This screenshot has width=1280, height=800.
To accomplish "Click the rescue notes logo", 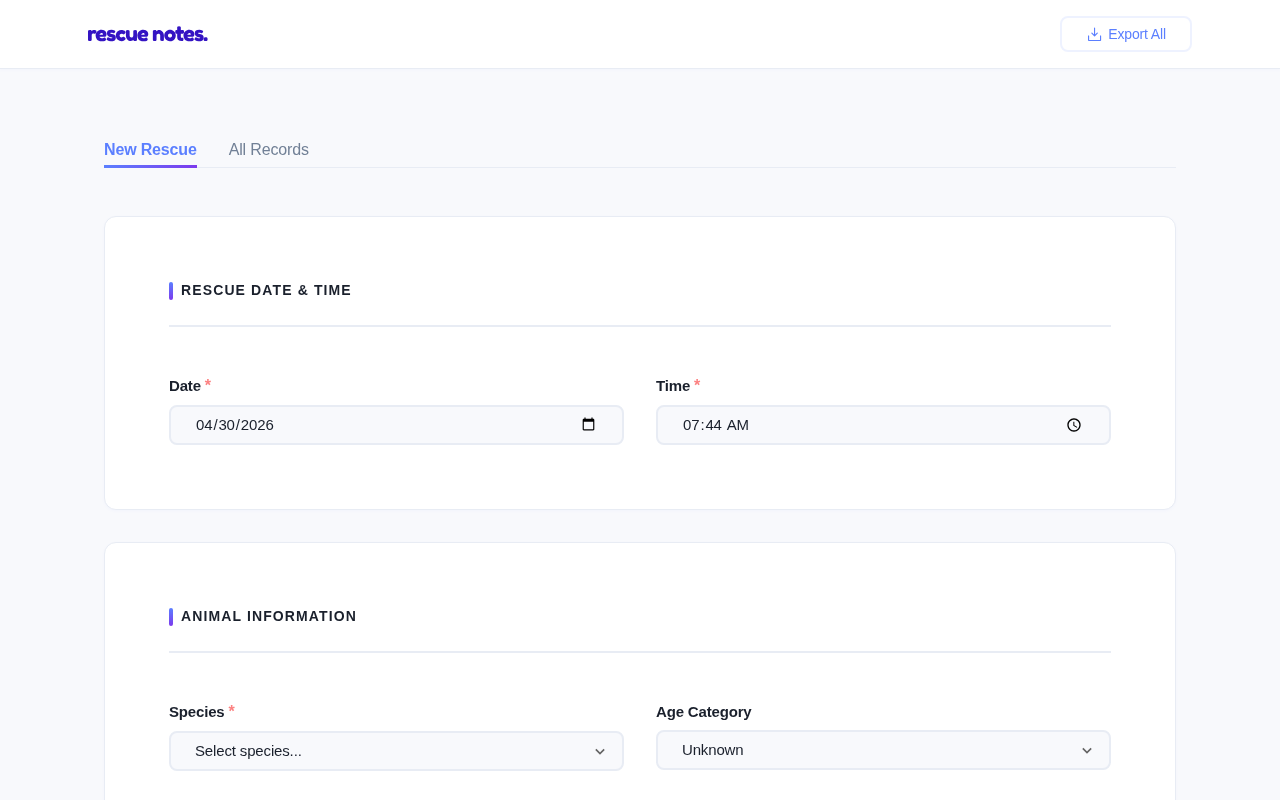I will pos(148,34).
